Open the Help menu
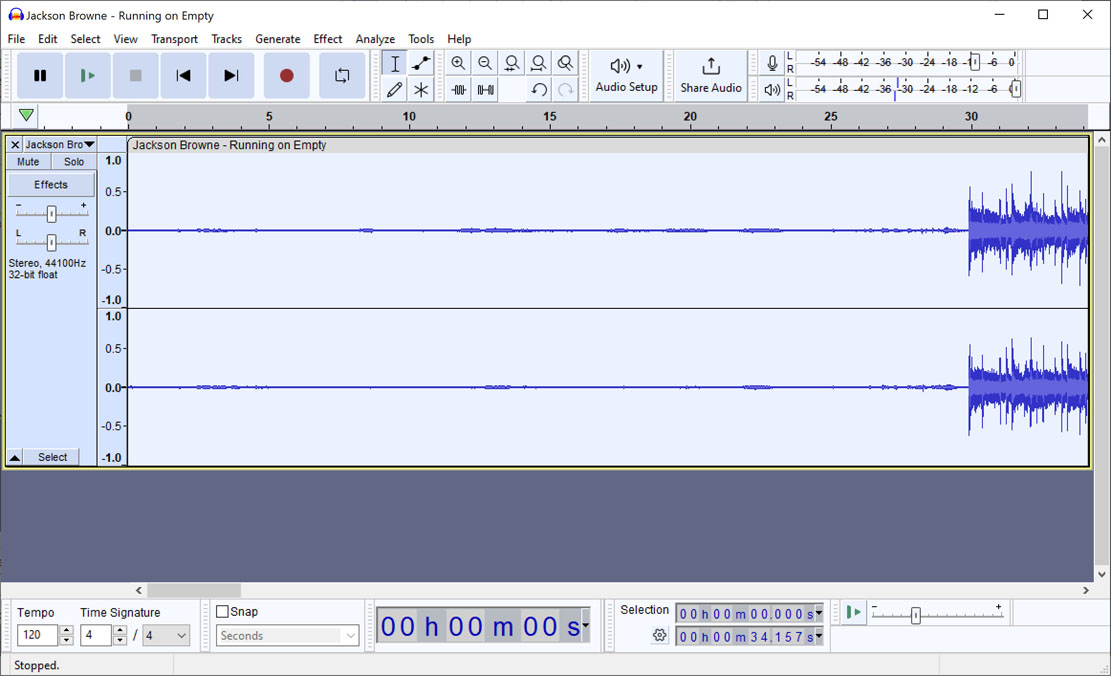Image resolution: width=1111 pixels, height=676 pixels. 458,39
